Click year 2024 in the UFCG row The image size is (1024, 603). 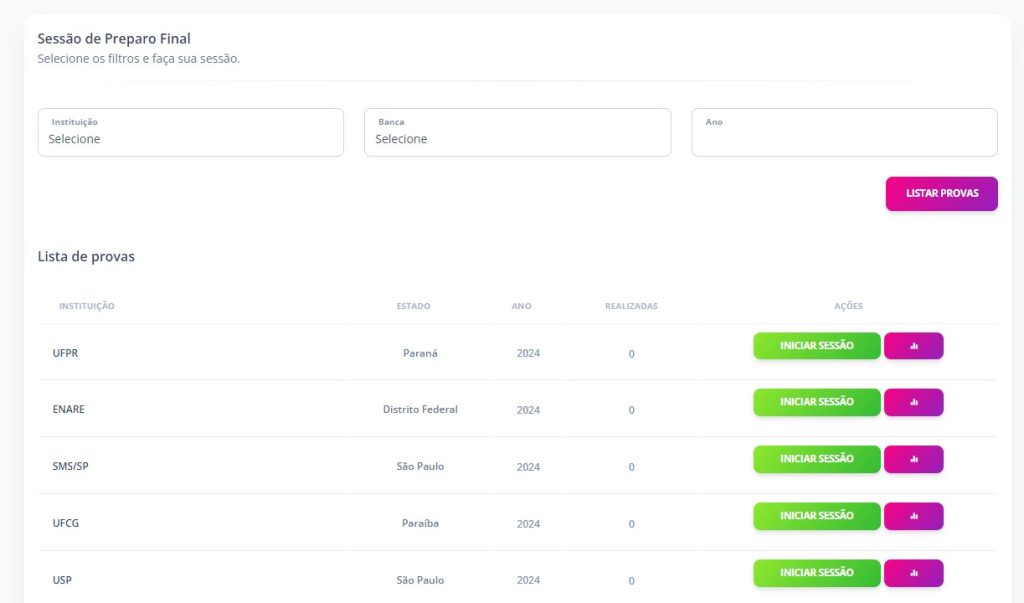pos(528,523)
